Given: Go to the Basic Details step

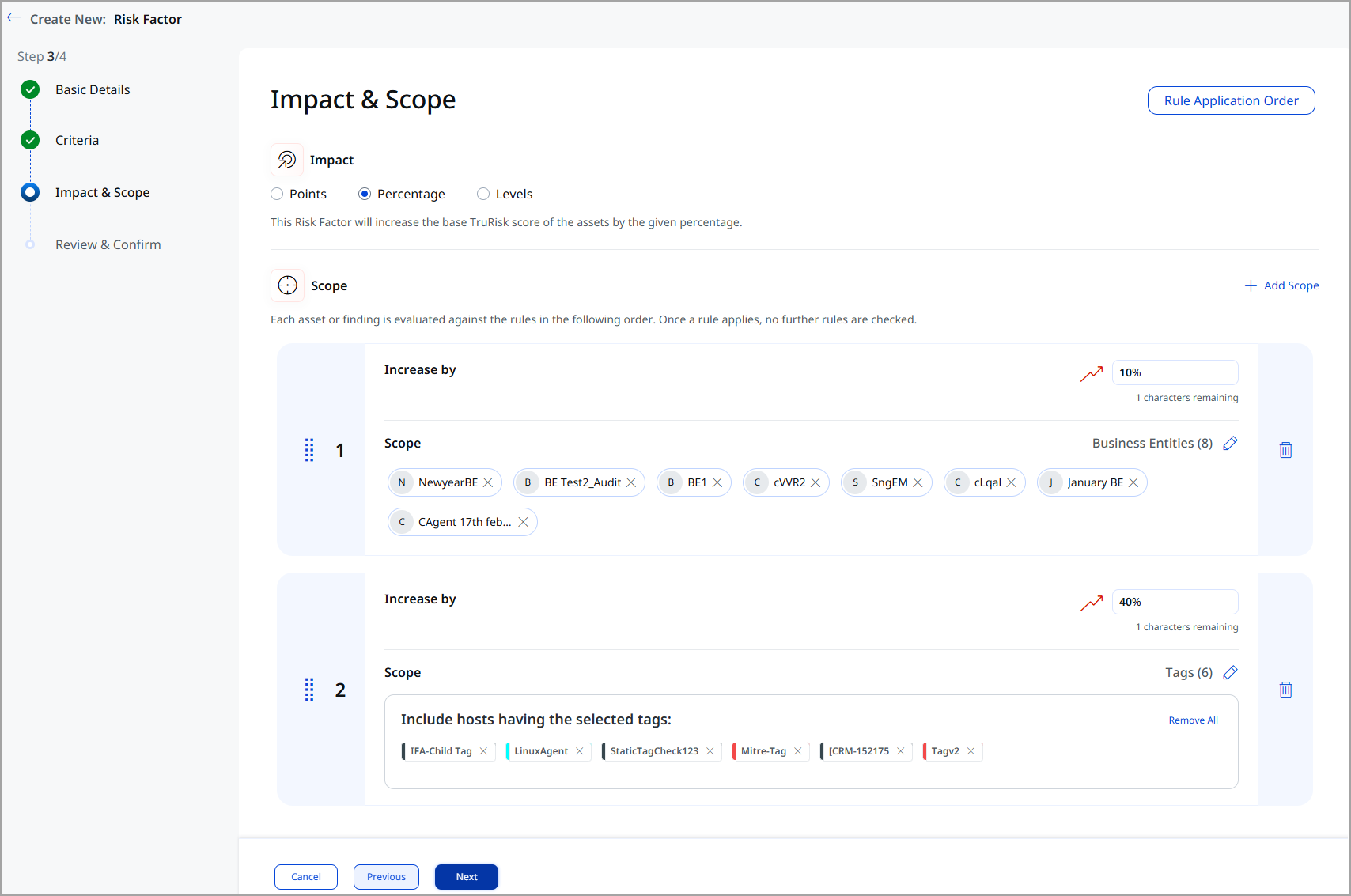Looking at the screenshot, I should [x=93, y=89].
